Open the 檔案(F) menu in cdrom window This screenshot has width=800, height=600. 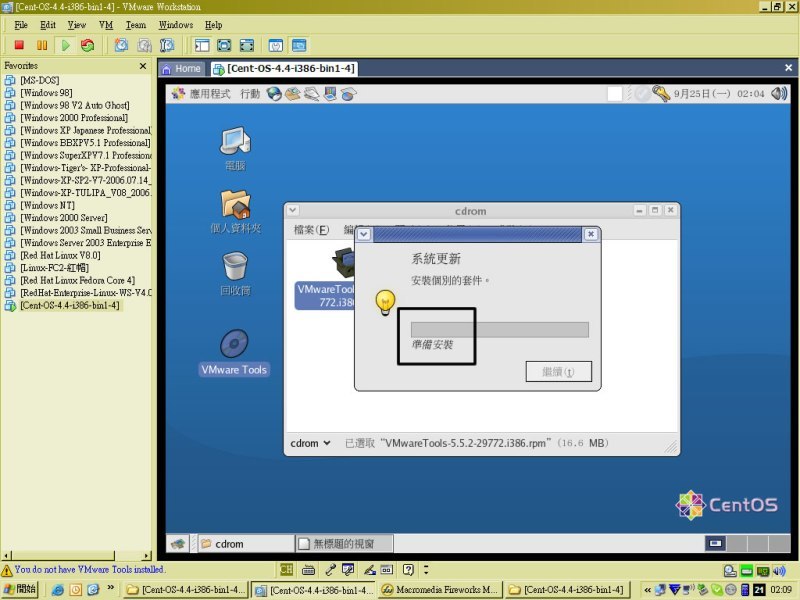pyautogui.click(x=311, y=230)
